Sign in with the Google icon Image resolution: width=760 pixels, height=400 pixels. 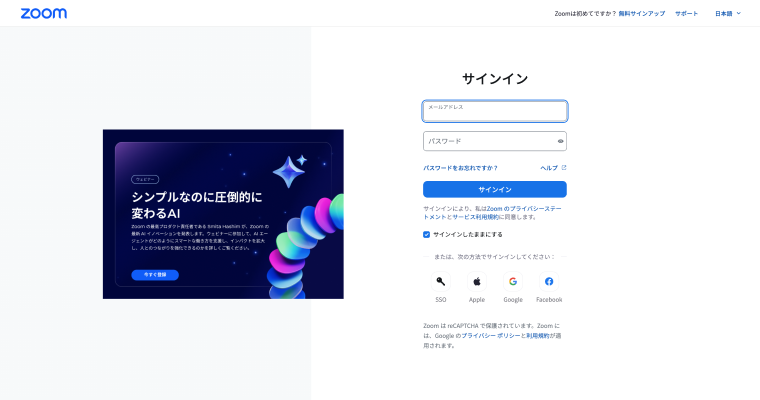click(x=513, y=282)
